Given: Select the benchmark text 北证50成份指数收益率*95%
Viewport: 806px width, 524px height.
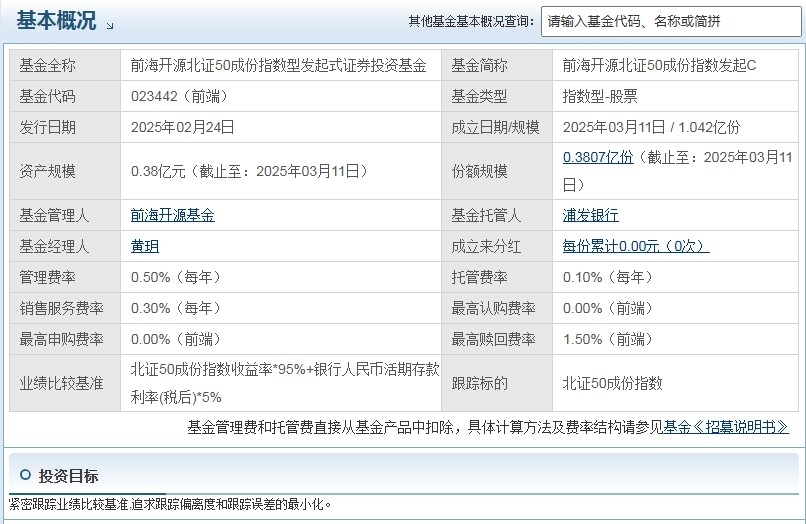Looking at the screenshot, I should point(218,369).
